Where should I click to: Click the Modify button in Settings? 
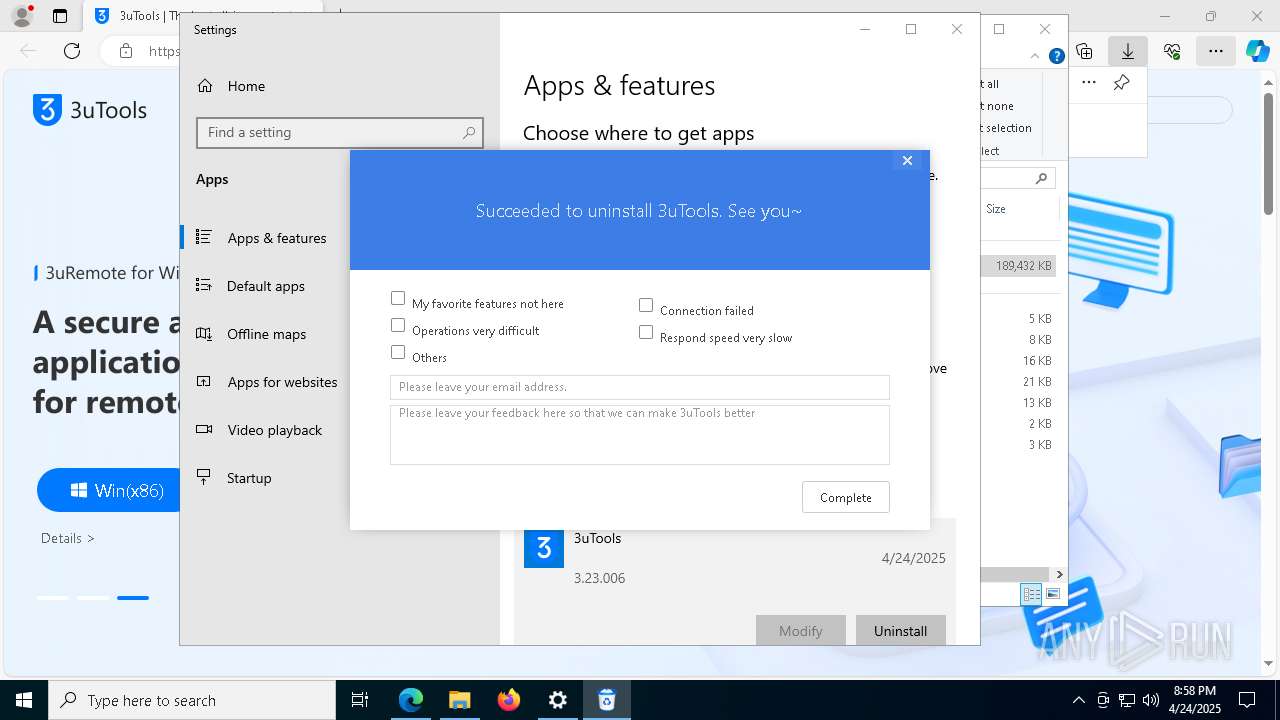pyautogui.click(x=800, y=630)
